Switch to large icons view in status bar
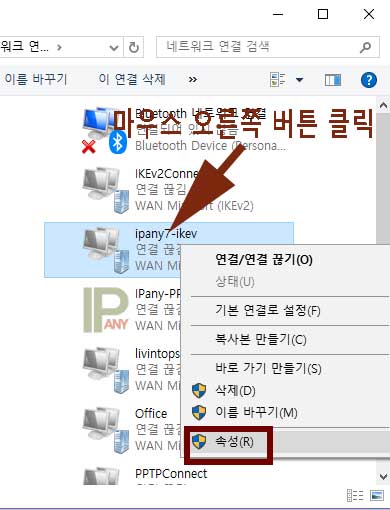The height and width of the screenshot is (510, 390). pyautogui.click(x=377, y=495)
